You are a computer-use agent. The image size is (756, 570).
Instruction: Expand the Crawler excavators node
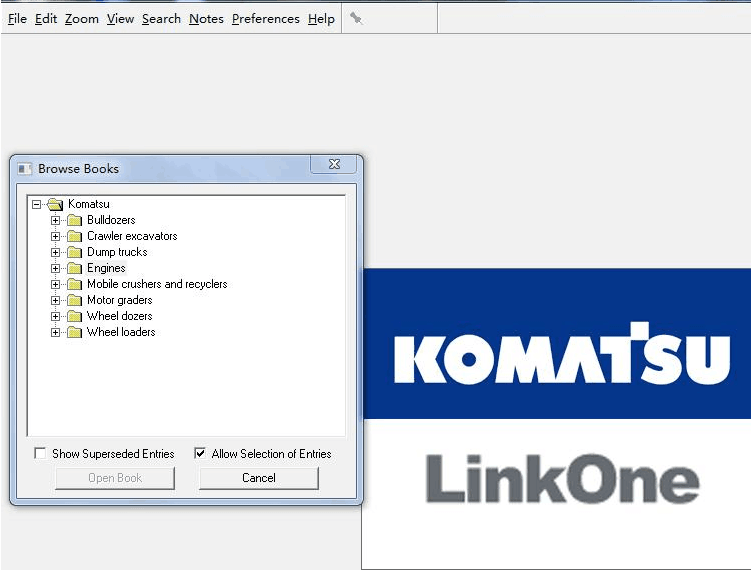click(55, 236)
